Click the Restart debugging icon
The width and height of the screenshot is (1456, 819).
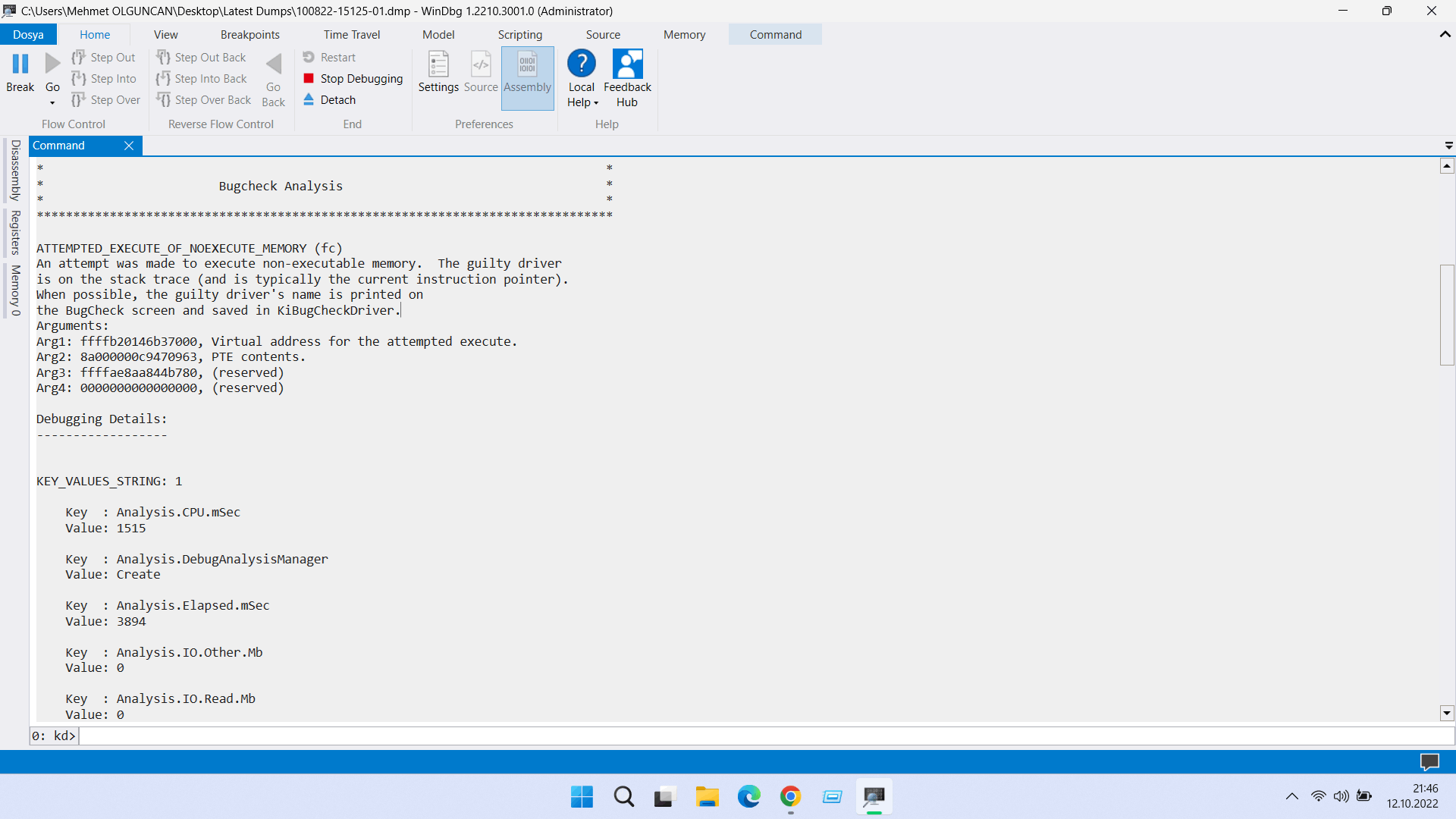pyautogui.click(x=309, y=57)
